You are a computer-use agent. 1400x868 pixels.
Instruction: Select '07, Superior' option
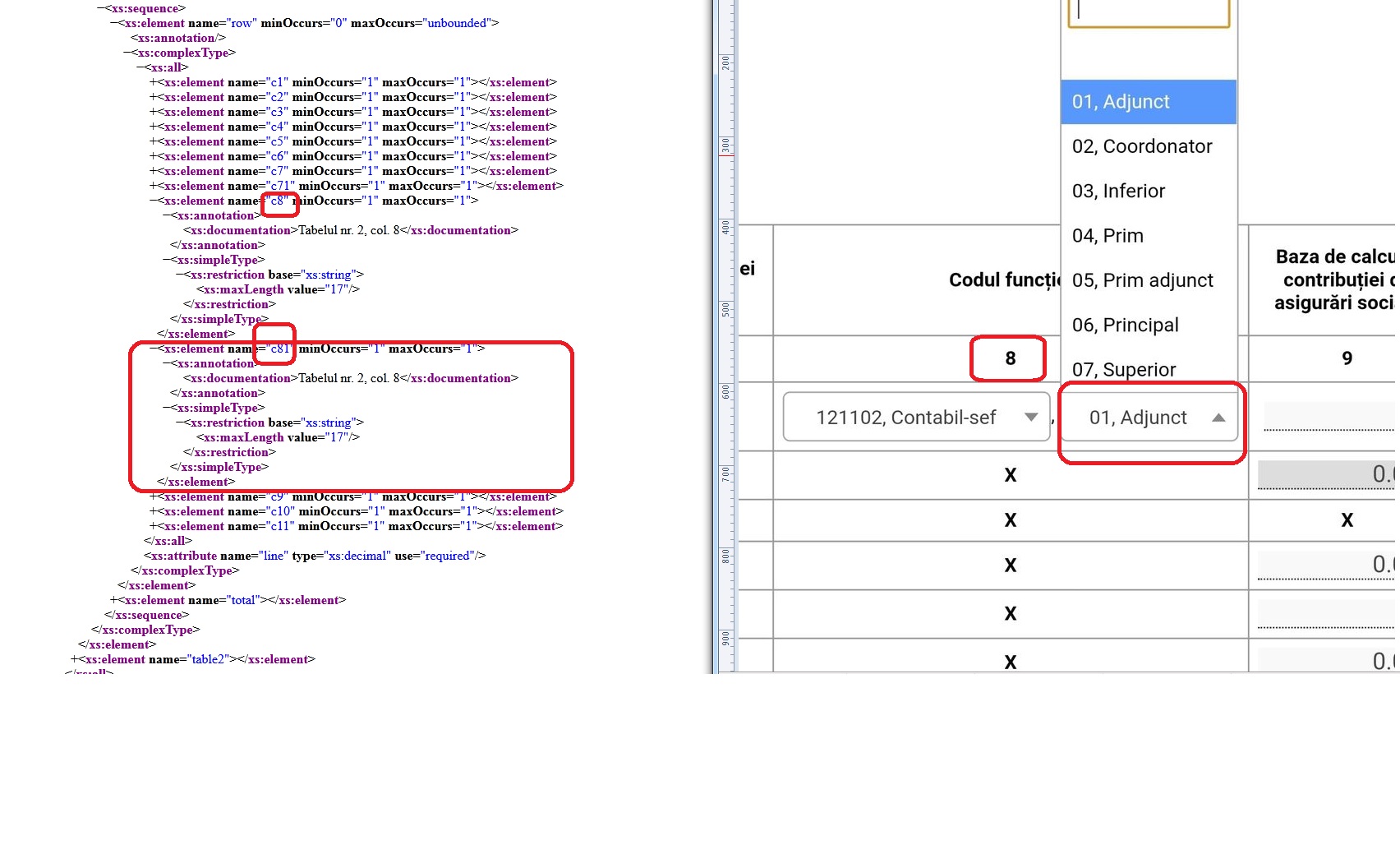pos(1149,369)
